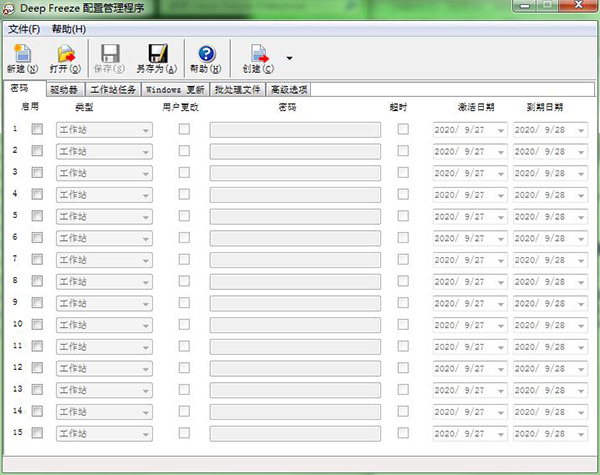The image size is (600, 475).
Task: Toggle 用户更改 checkbox in row 7
Action: click(184, 260)
